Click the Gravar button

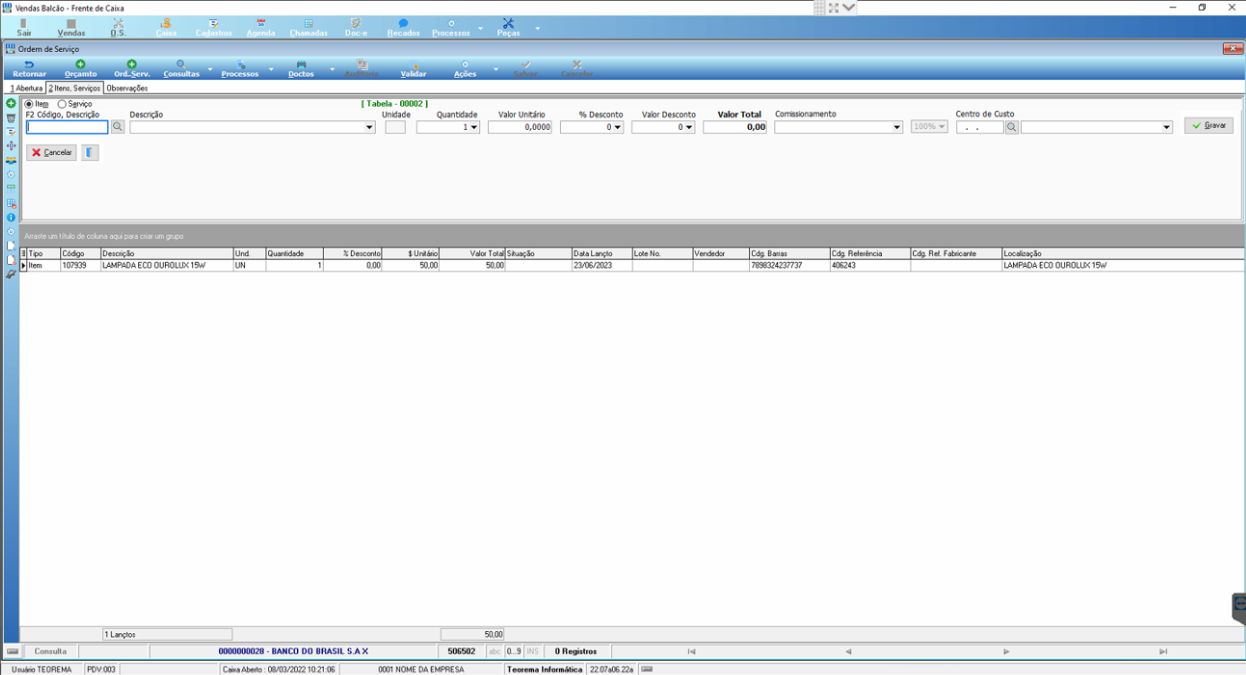coord(1209,126)
